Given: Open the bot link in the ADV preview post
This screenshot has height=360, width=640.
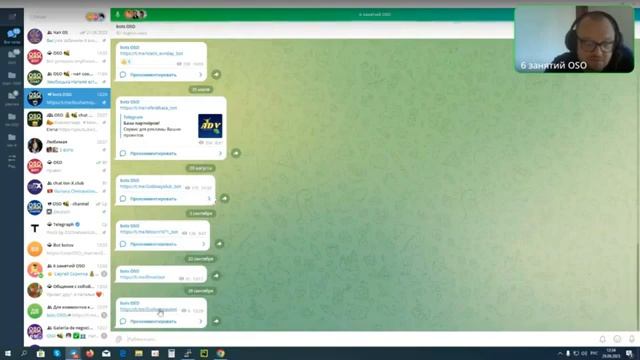Looking at the screenshot, I should (x=149, y=108).
